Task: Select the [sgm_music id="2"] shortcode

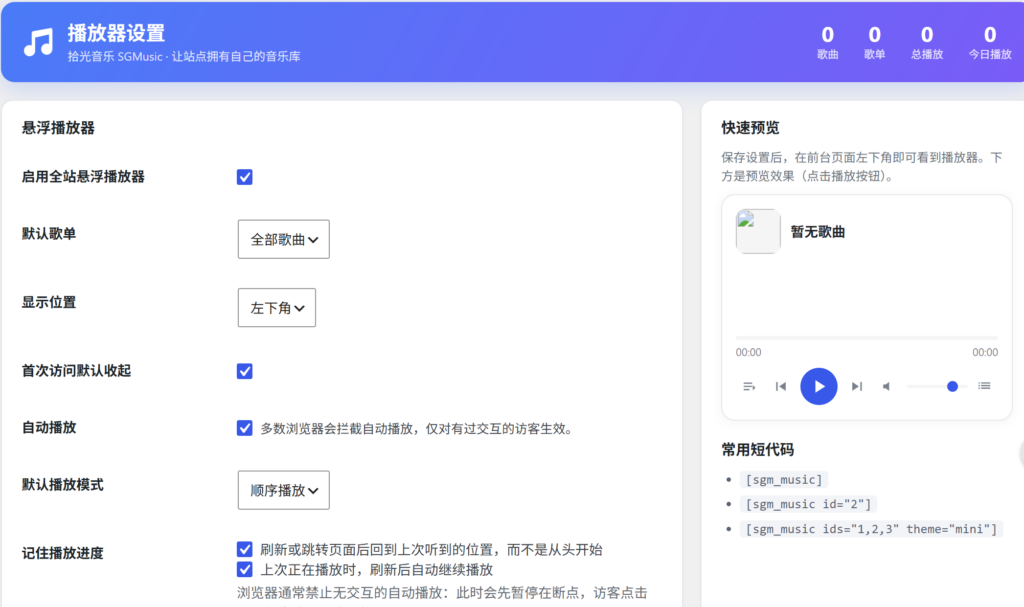Action: (x=808, y=504)
